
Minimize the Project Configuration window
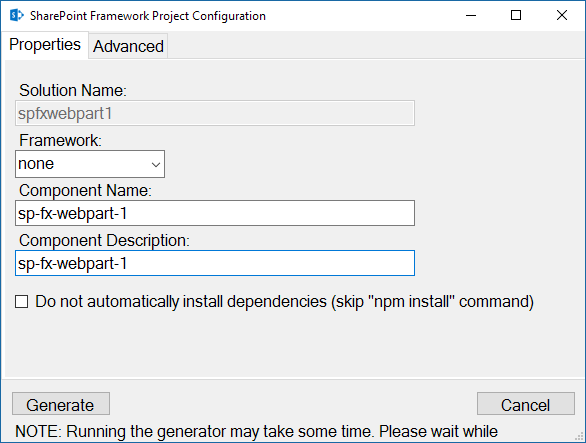[471, 16]
